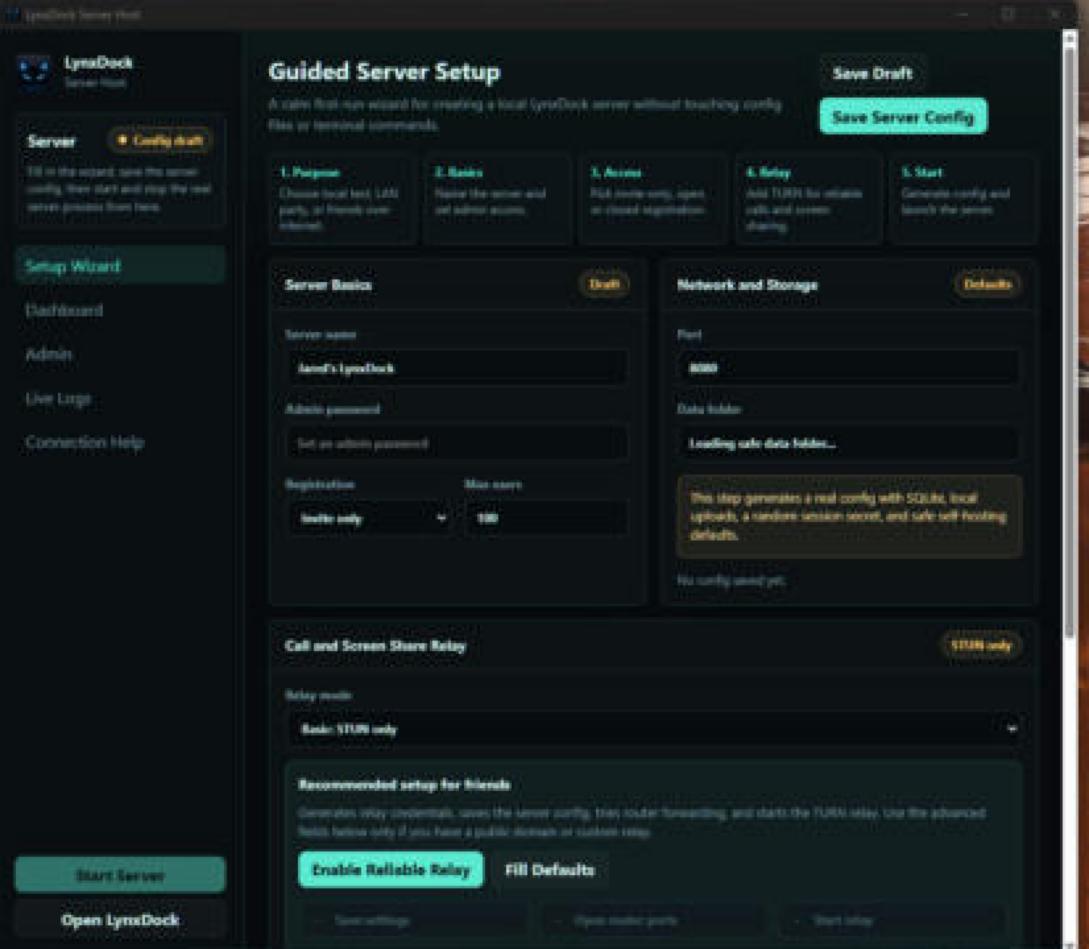This screenshot has height=949, width=1089.
Task: Click the scrollbar up arrow
Action: (1069, 38)
